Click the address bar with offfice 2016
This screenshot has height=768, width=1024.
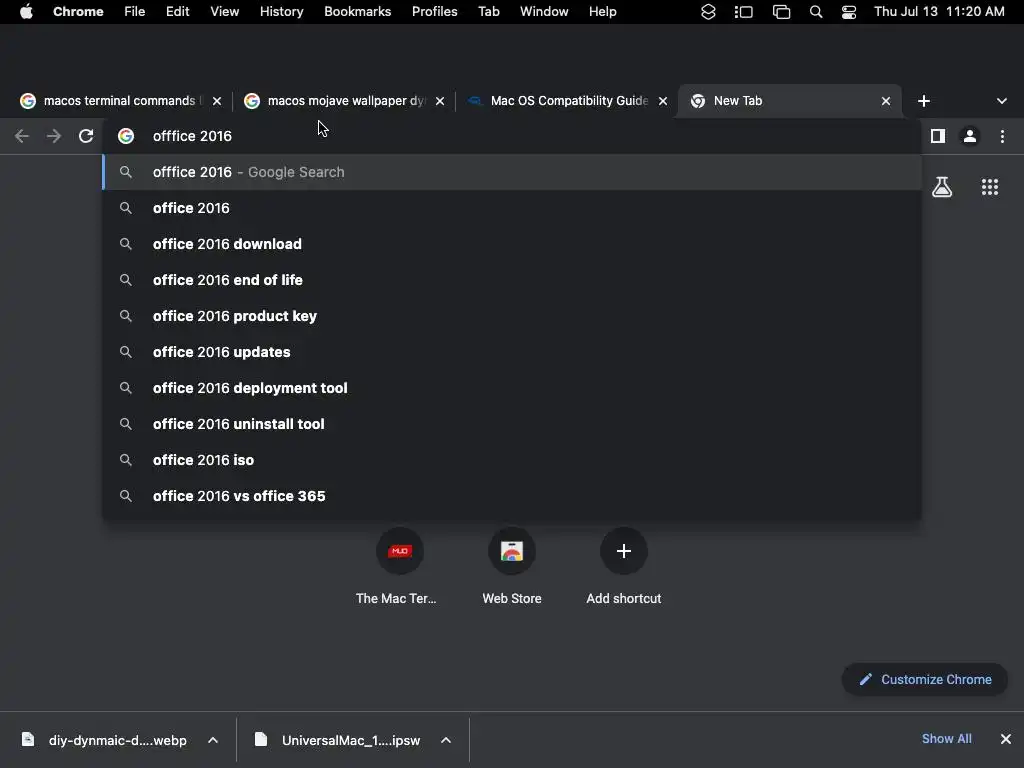(x=513, y=136)
